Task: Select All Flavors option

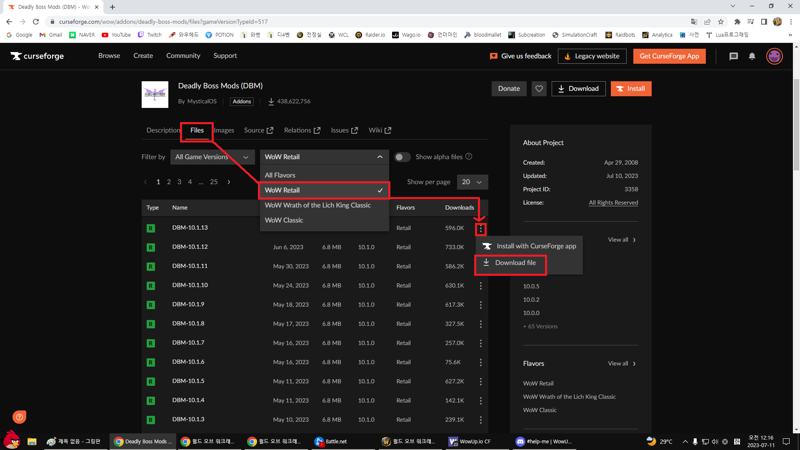Action: point(324,175)
